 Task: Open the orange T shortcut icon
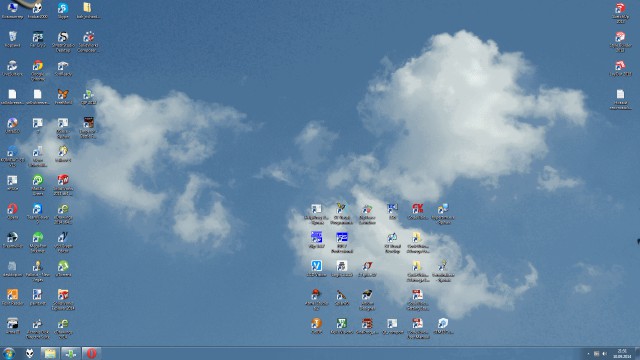(x=316, y=325)
